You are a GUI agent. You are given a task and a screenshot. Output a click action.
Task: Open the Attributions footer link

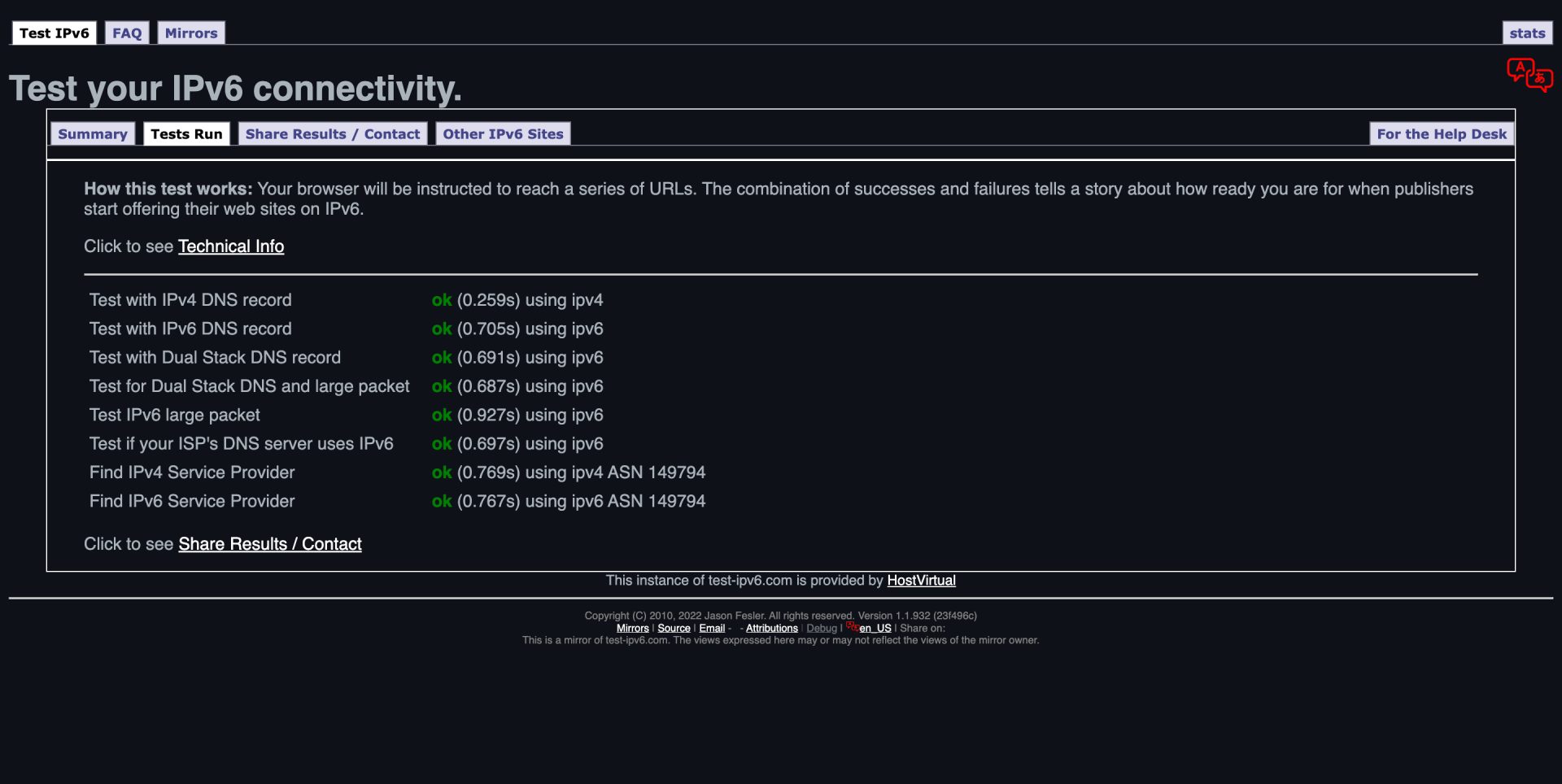[x=771, y=627]
